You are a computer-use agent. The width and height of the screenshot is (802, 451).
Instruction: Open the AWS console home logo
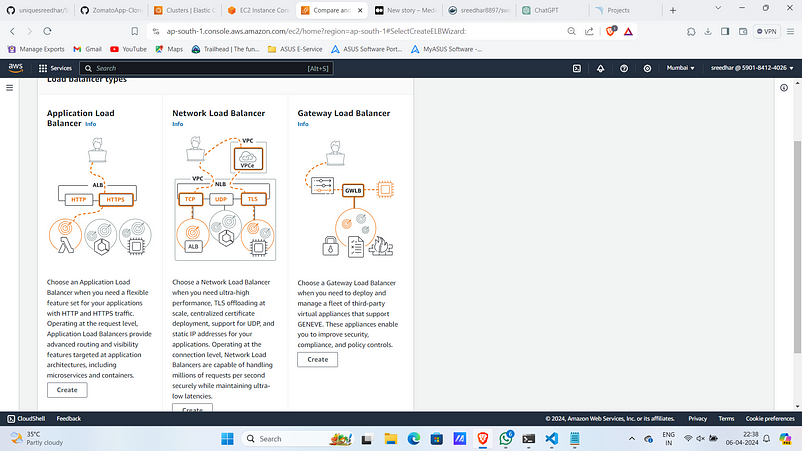point(16,68)
